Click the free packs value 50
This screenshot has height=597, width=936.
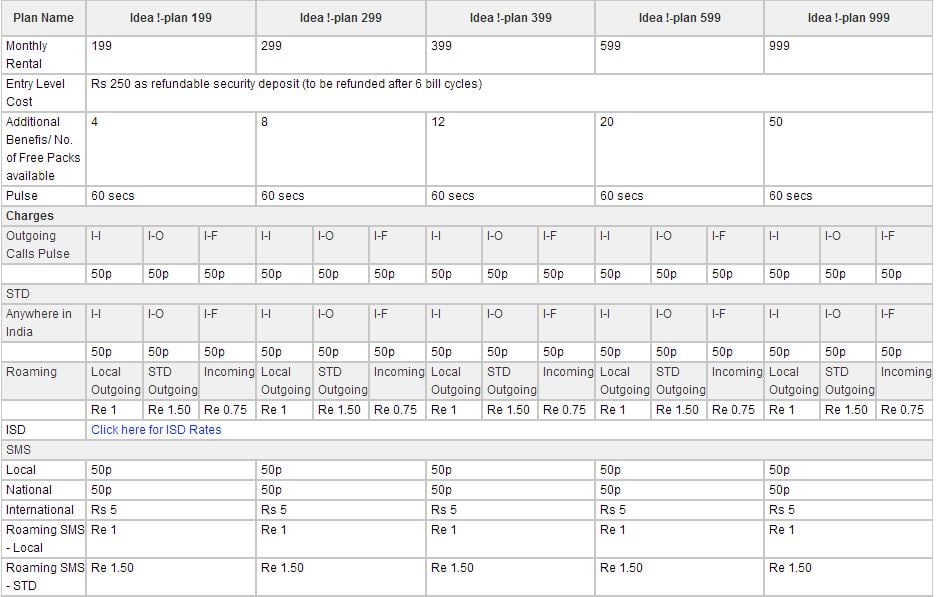click(x=775, y=122)
